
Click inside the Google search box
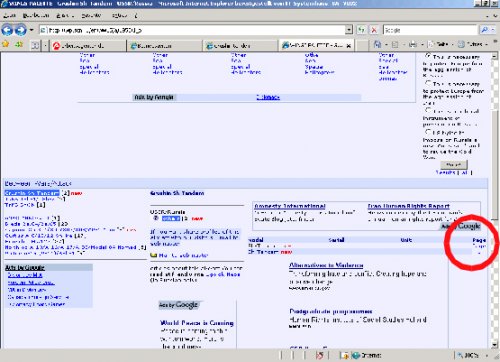430,30
